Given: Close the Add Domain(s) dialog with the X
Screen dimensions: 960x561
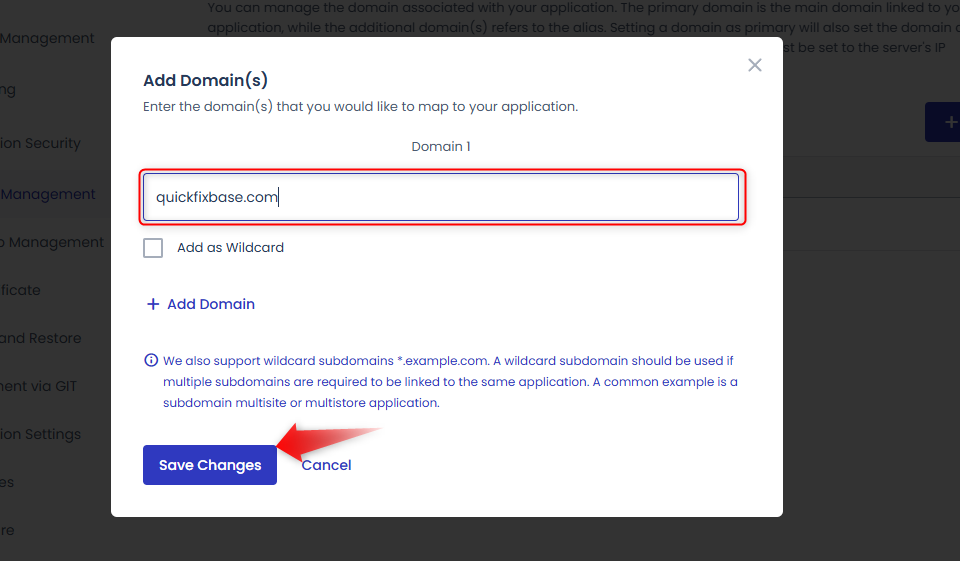Looking at the screenshot, I should 754,65.
